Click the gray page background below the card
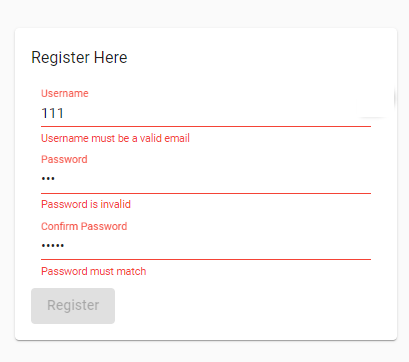Screen dimensions: 409x362 click(204, 352)
